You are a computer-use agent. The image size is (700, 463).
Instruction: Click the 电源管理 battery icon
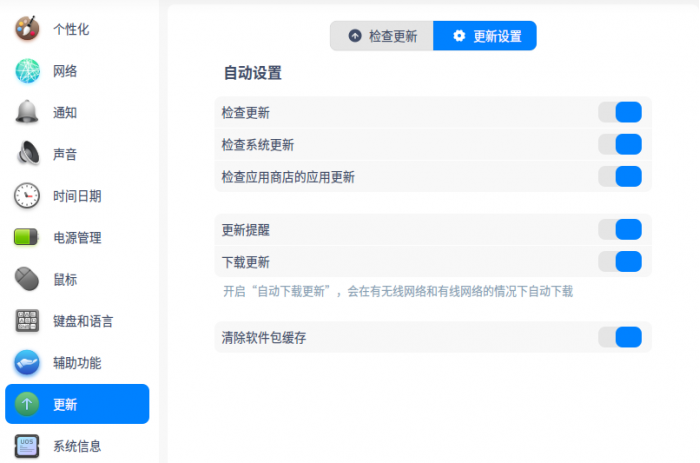coord(26,237)
